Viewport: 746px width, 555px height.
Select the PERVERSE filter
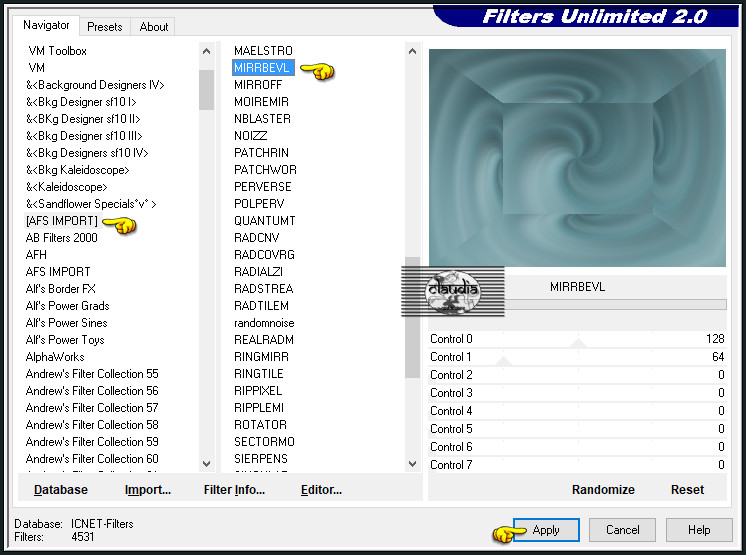click(263, 187)
